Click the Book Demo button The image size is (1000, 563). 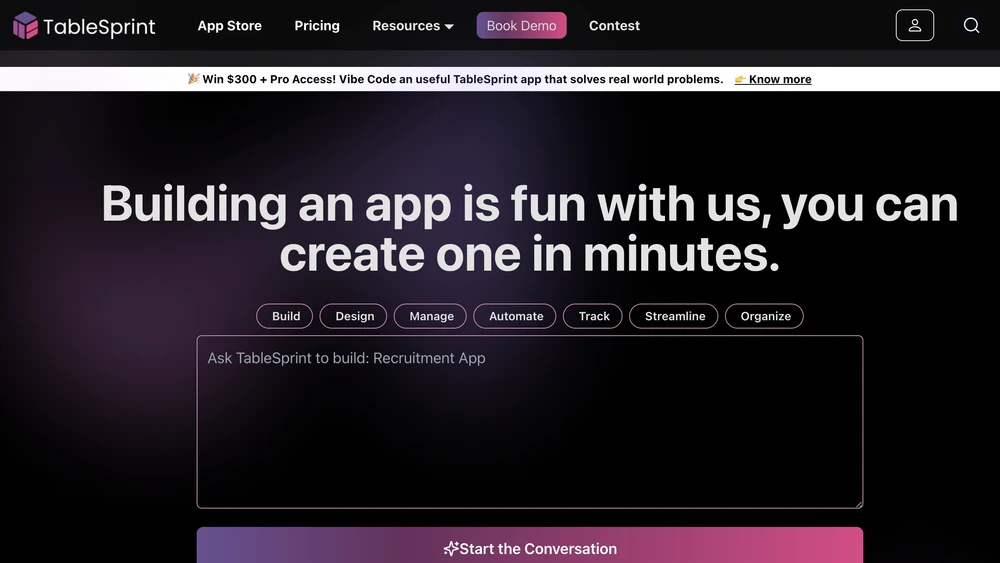point(521,26)
